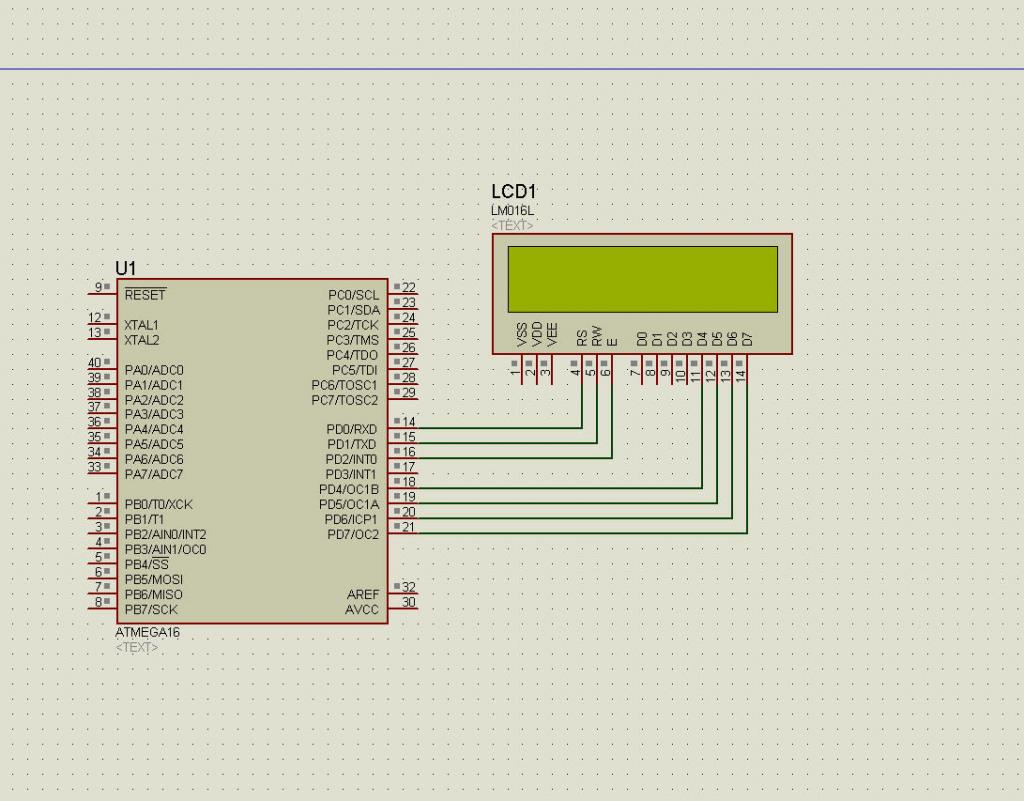This screenshot has width=1024, height=801.
Task: Select the VSS pin label on LCD1
Action: [522, 335]
